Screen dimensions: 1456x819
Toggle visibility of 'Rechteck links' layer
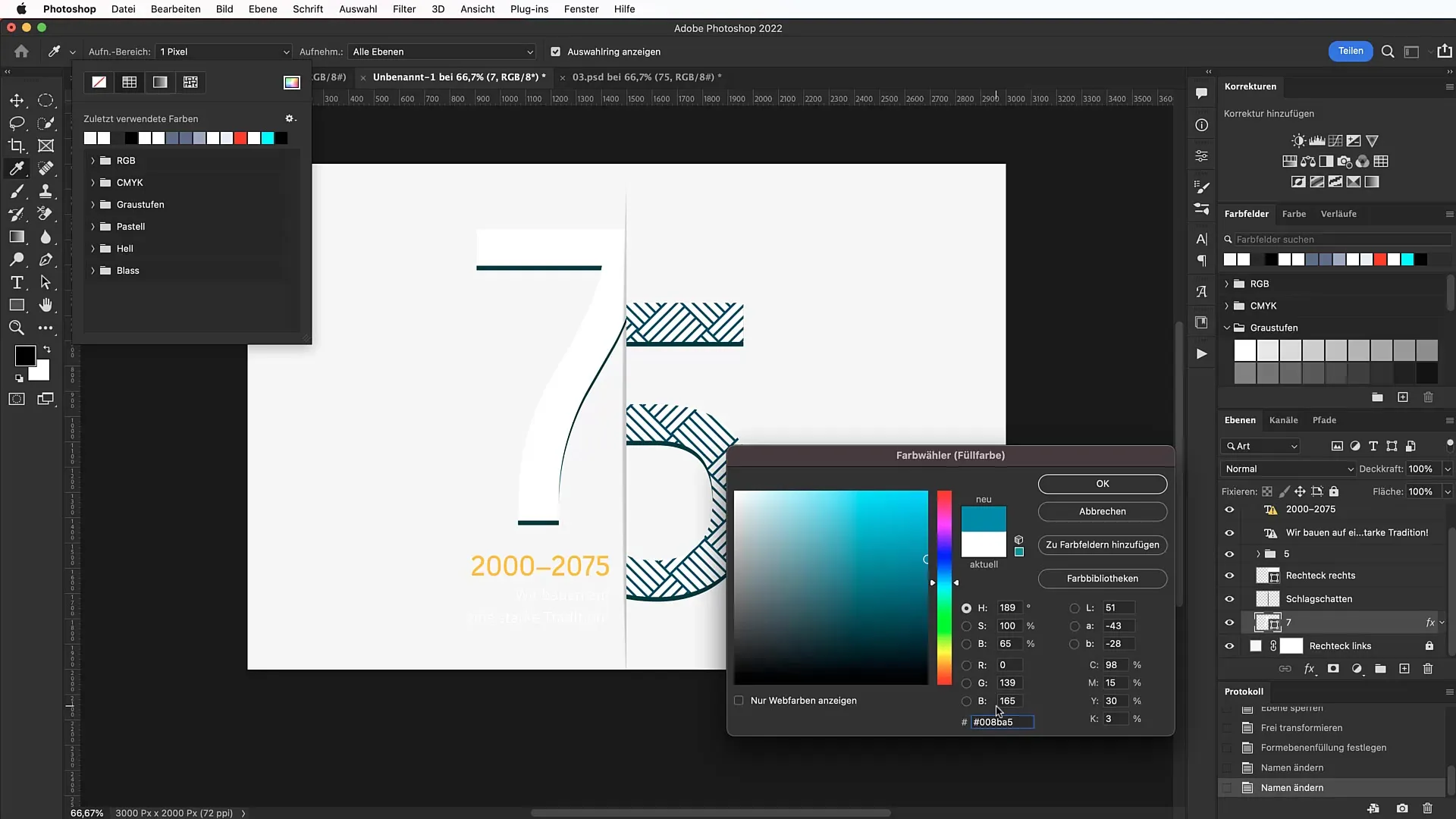click(x=1229, y=645)
